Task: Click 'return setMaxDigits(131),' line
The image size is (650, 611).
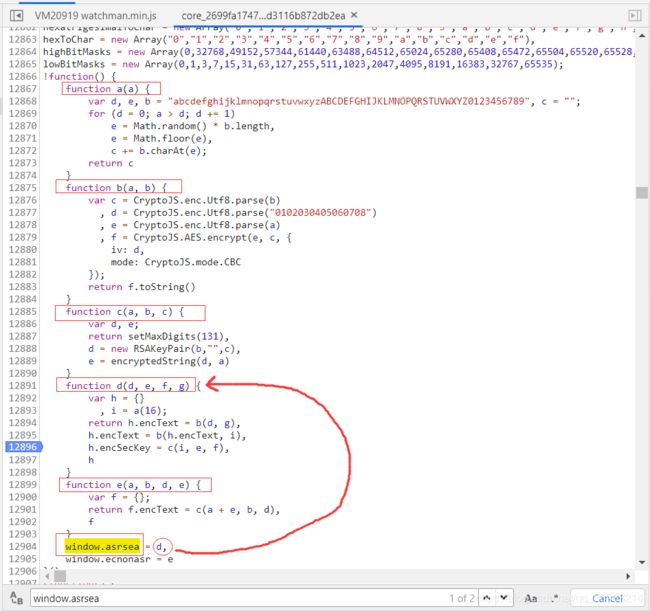Action: [x=158, y=336]
